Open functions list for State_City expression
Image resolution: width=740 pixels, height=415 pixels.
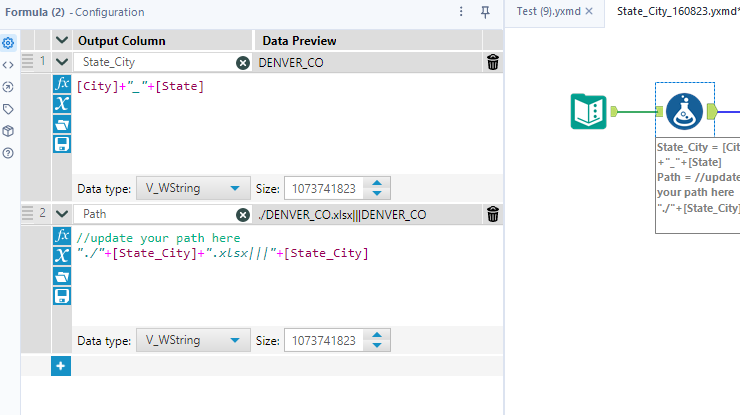61,84
